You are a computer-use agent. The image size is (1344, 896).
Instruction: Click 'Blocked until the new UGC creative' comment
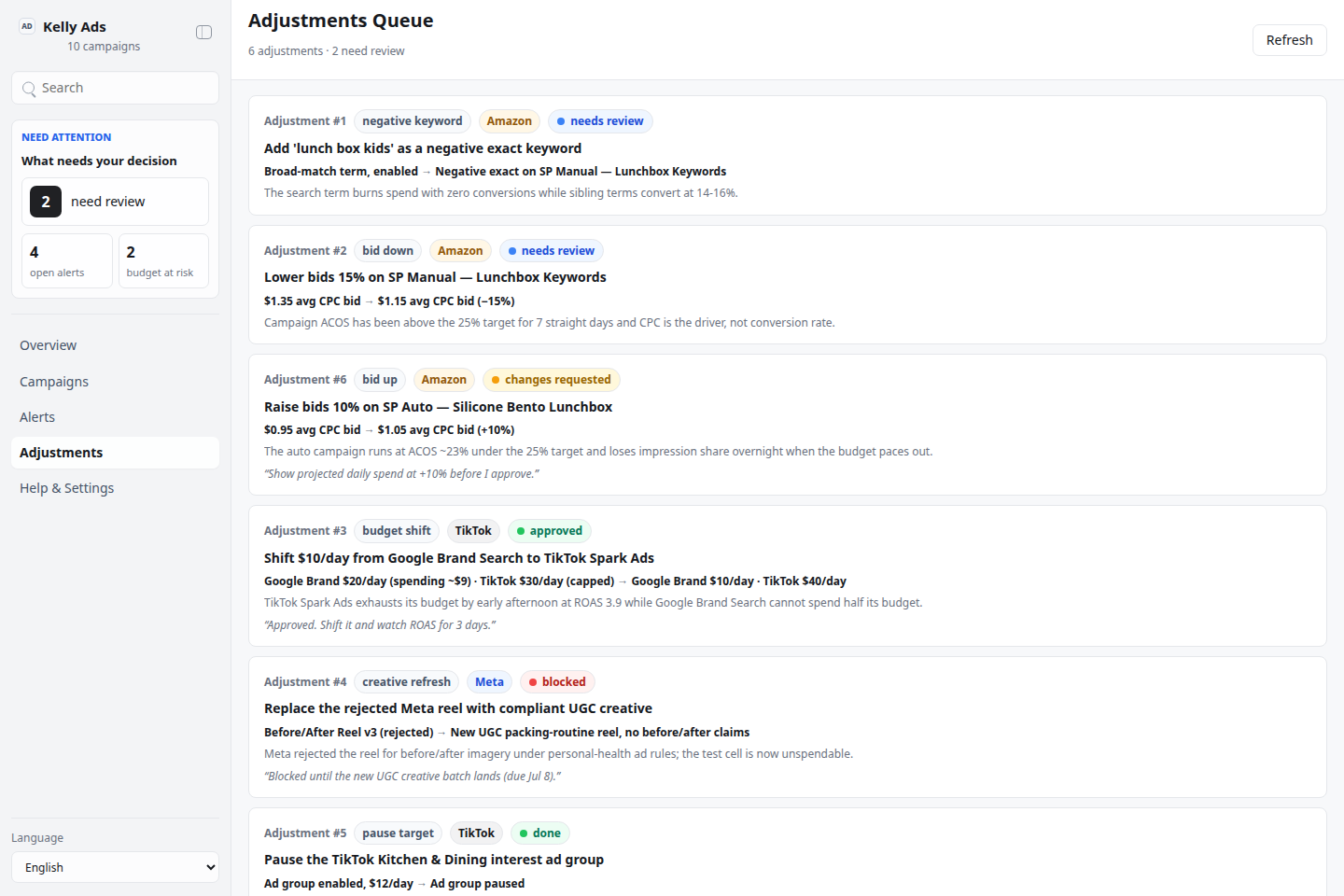pyautogui.click(x=413, y=777)
